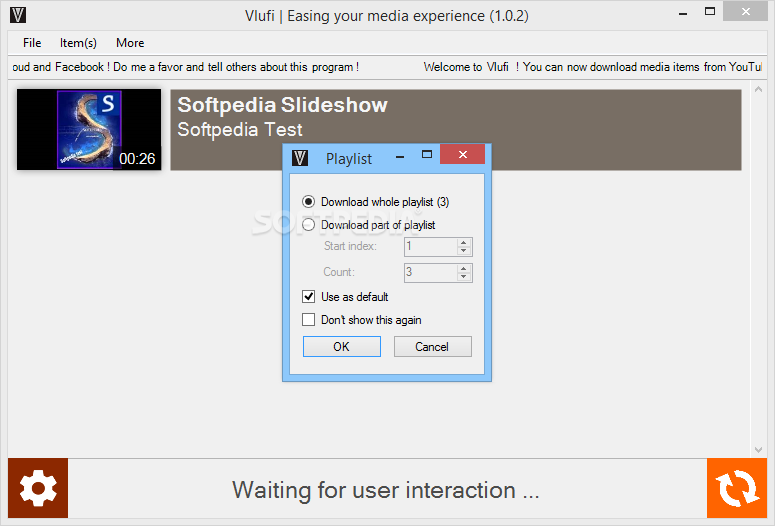Viewport: 775px width, 526px height.
Task: Click the Waiting for user interaction status
Action: (386, 490)
